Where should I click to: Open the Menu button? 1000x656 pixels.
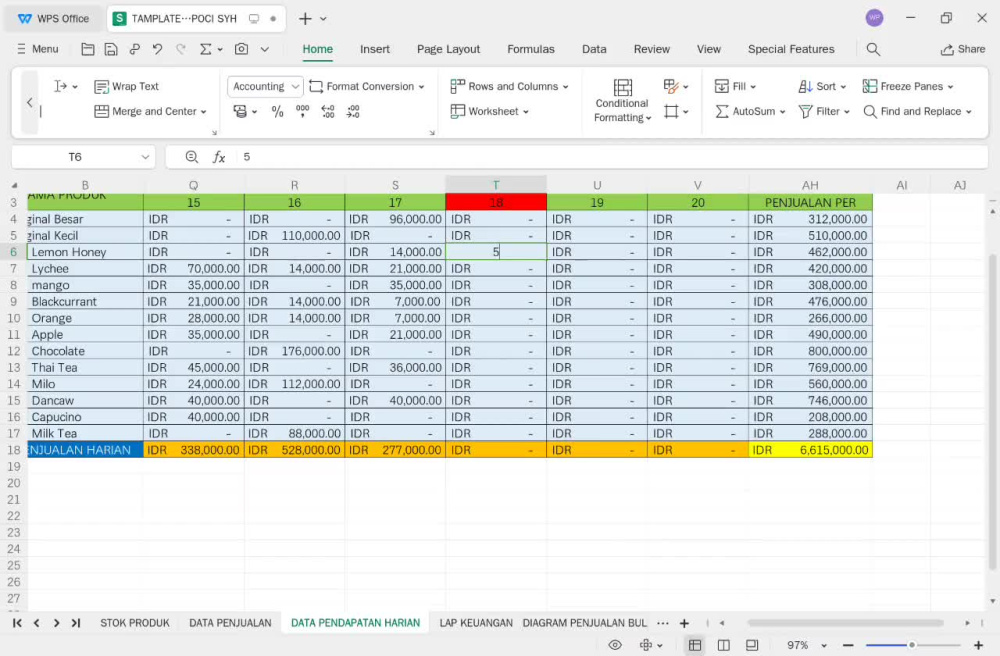(38, 49)
